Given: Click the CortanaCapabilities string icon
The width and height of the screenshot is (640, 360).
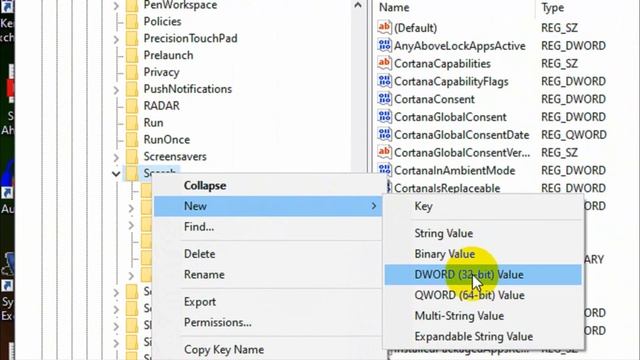Looking at the screenshot, I should click(384, 63).
